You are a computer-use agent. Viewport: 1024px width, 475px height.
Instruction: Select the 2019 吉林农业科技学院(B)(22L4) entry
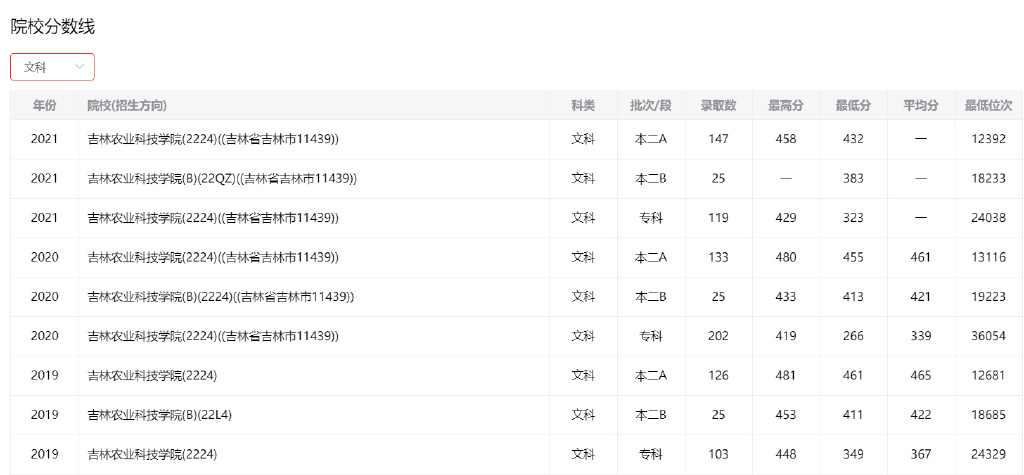click(x=160, y=415)
